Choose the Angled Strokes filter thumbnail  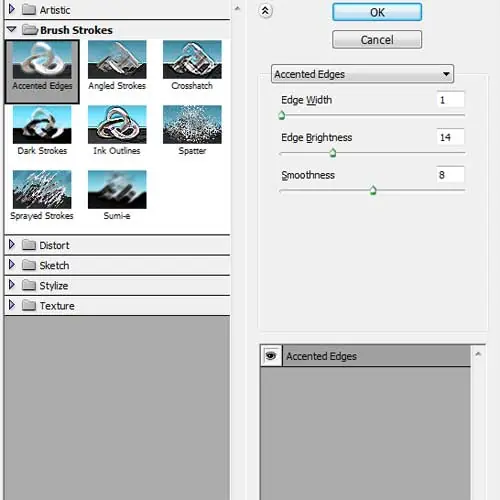coord(117,60)
